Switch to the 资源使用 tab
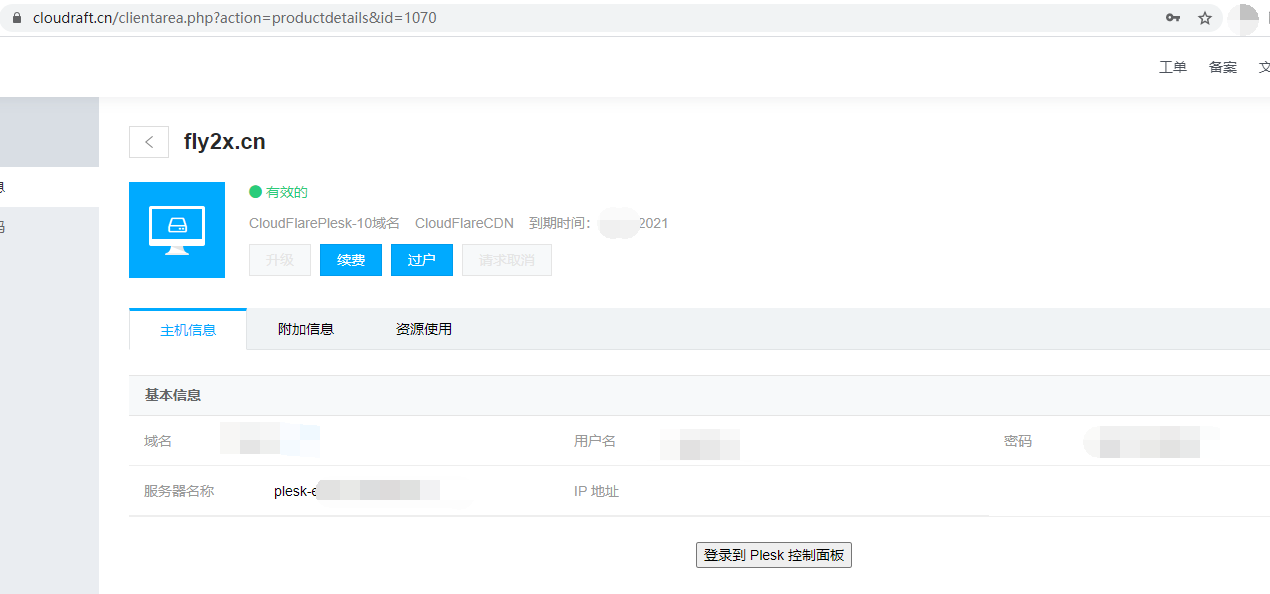 pos(424,329)
